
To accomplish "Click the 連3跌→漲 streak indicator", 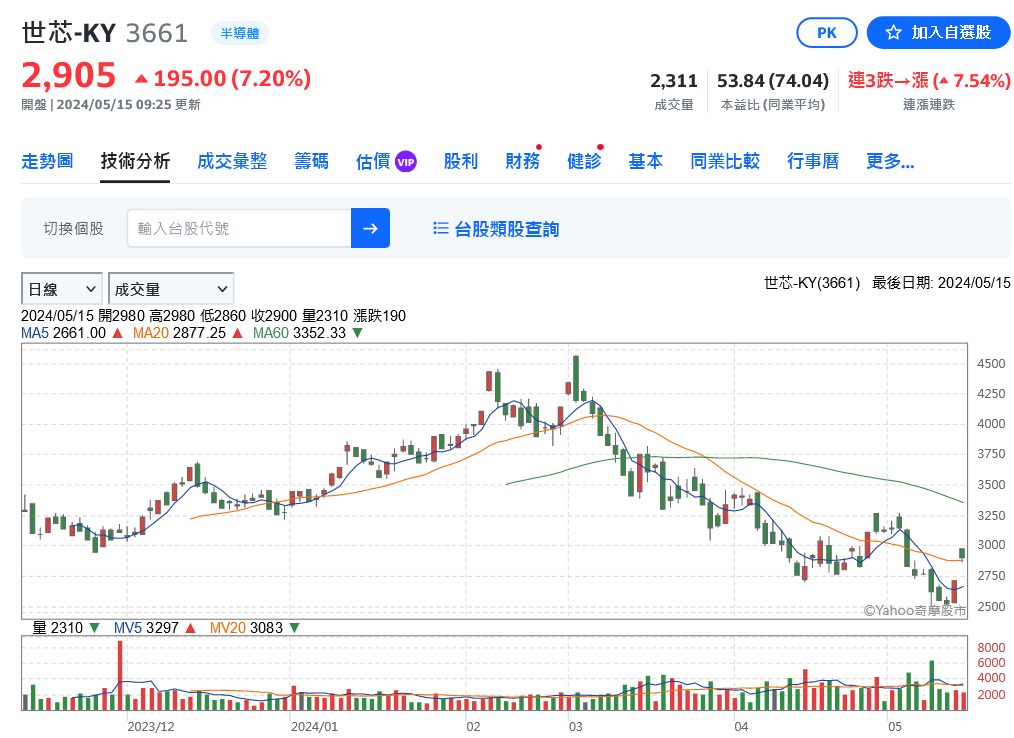I will tap(929, 81).
